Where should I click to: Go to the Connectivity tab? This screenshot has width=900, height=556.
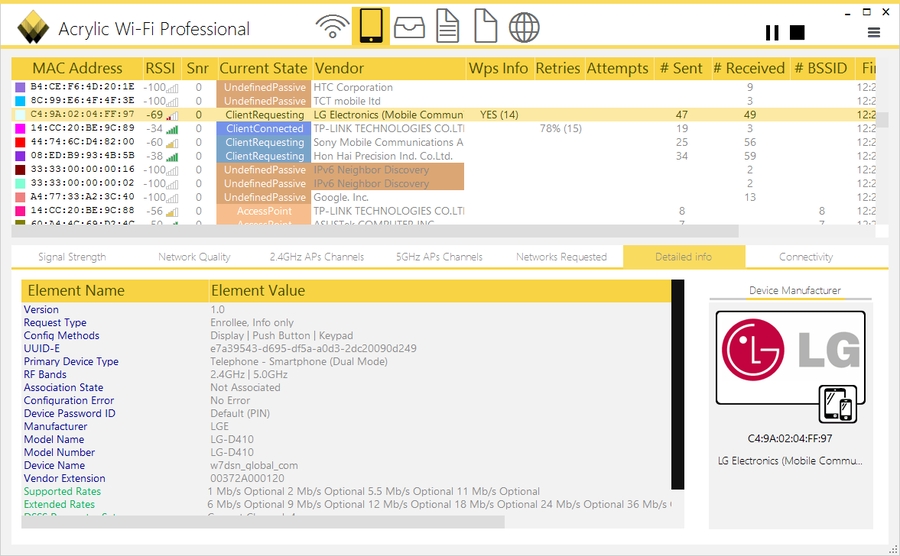click(x=806, y=257)
